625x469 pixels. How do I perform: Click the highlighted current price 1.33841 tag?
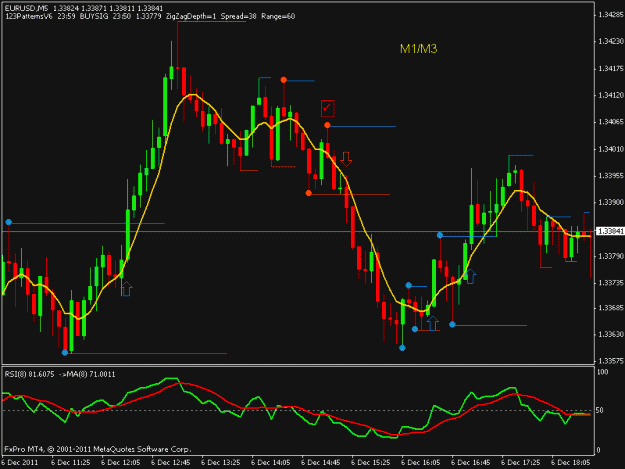click(610, 231)
